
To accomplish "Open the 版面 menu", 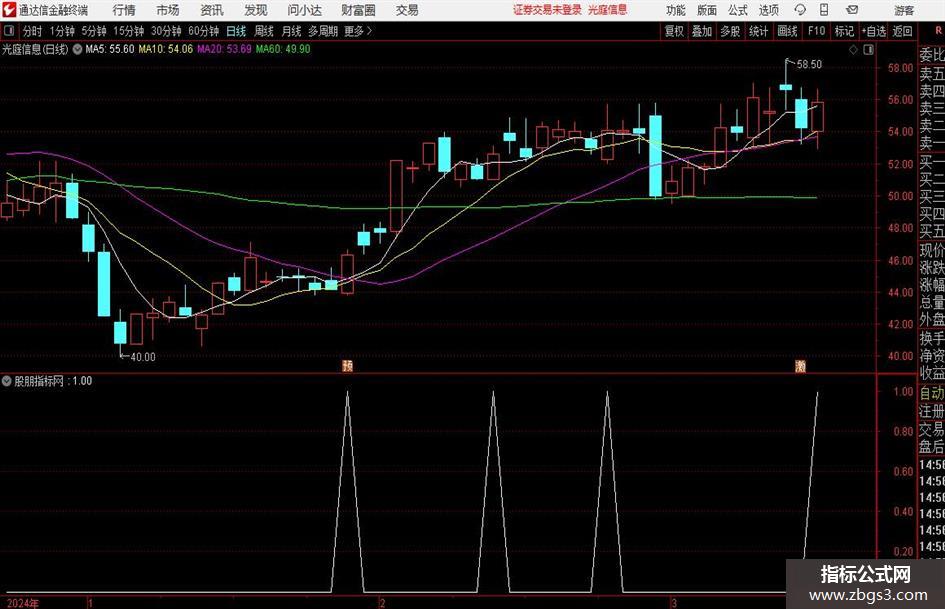I will (x=706, y=10).
